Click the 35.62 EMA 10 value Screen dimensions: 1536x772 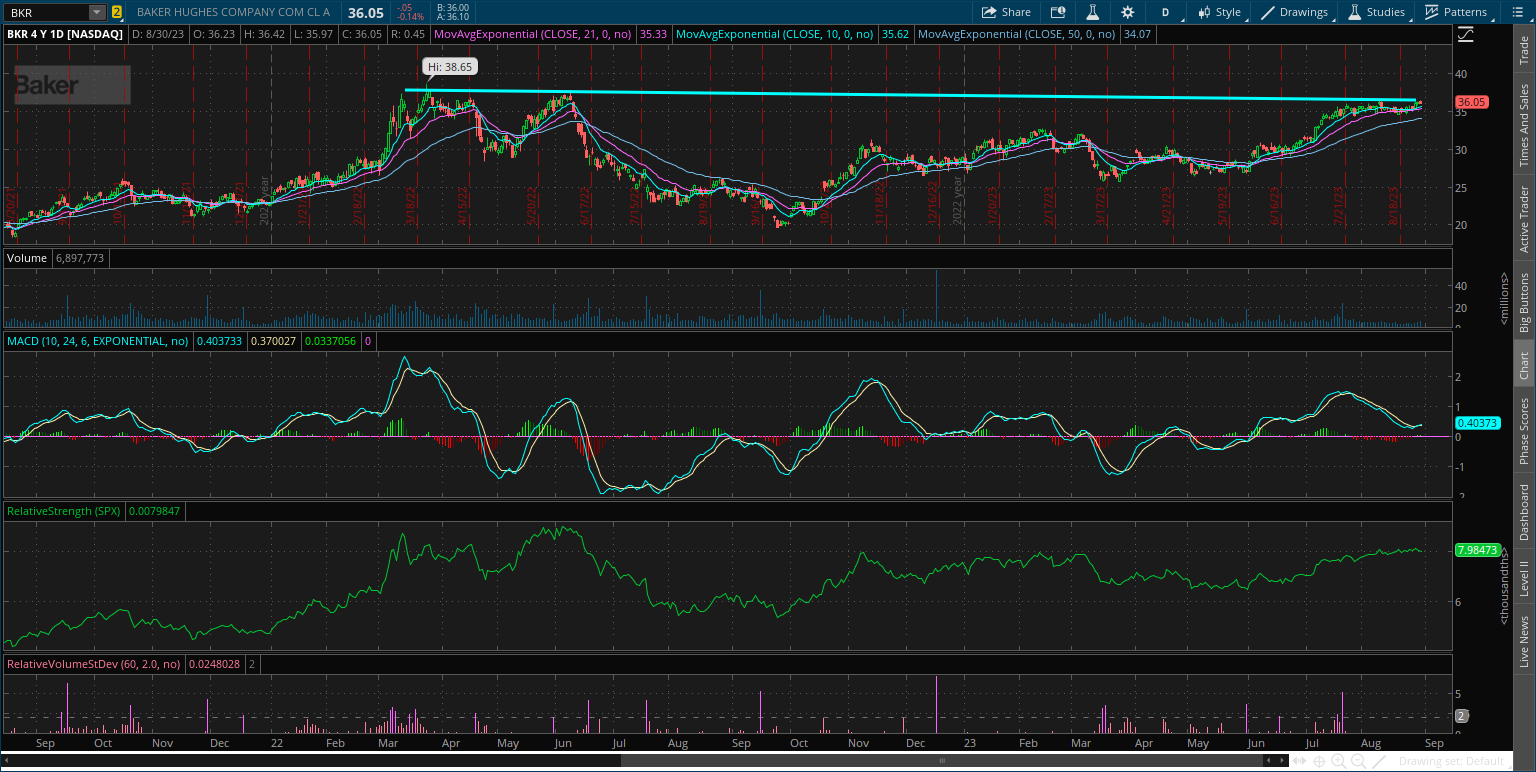click(896, 34)
